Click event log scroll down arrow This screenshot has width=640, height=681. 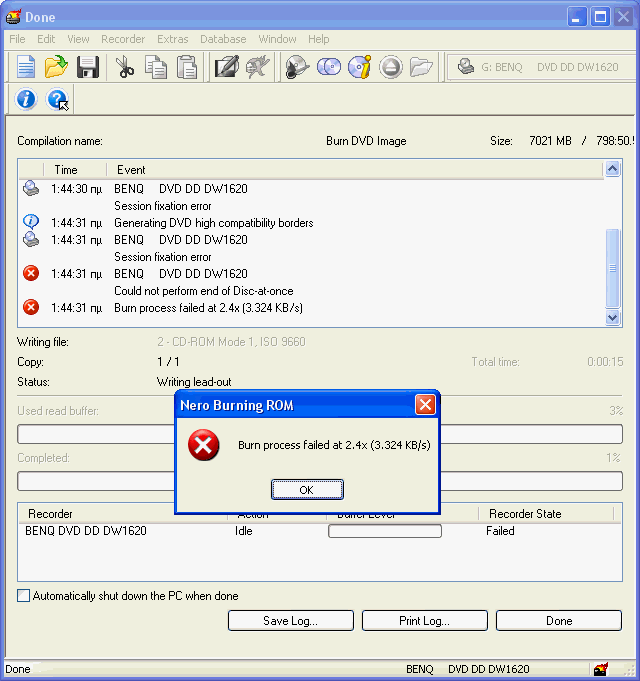(613, 317)
